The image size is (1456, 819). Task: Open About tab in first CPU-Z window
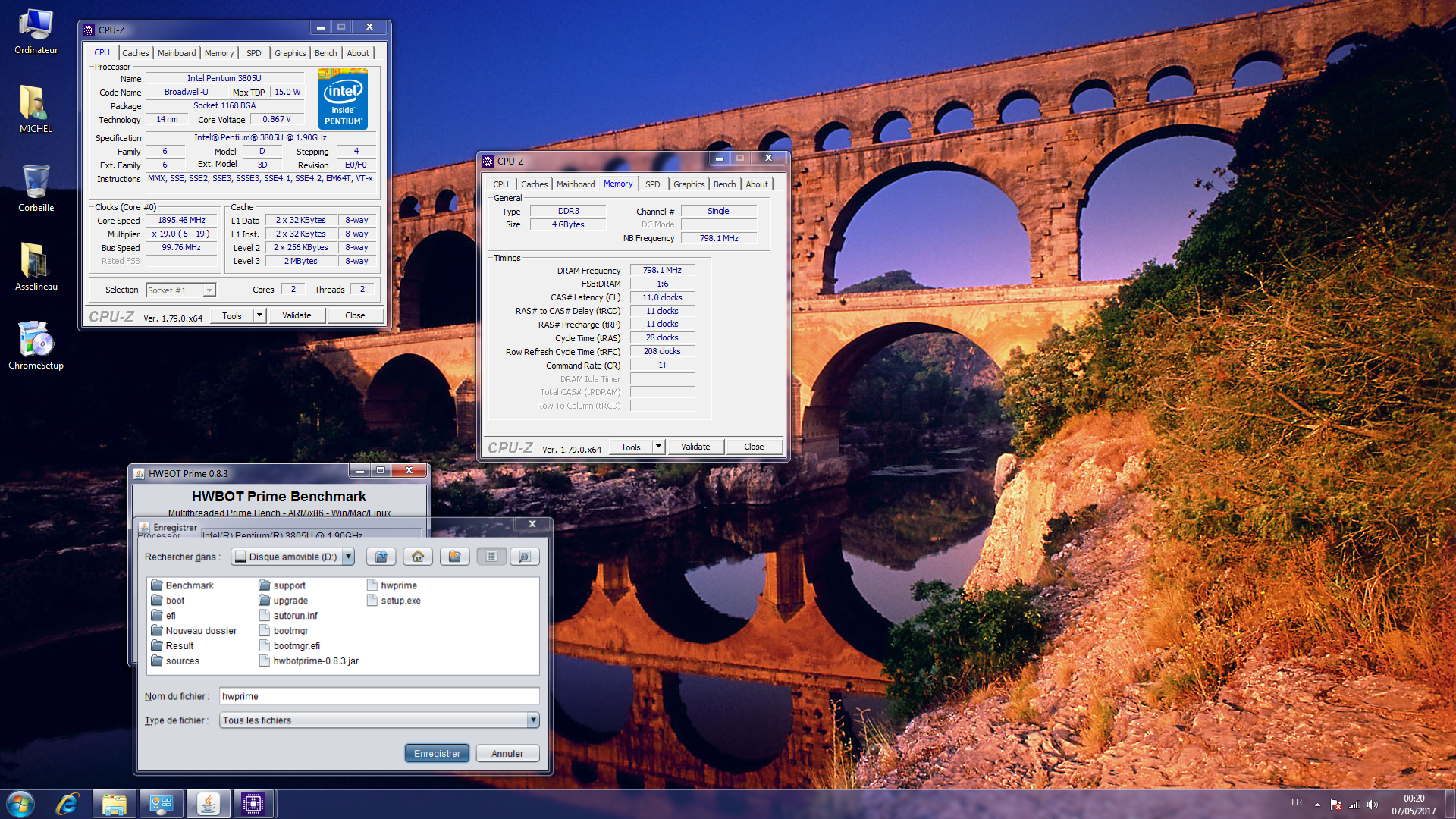click(358, 53)
